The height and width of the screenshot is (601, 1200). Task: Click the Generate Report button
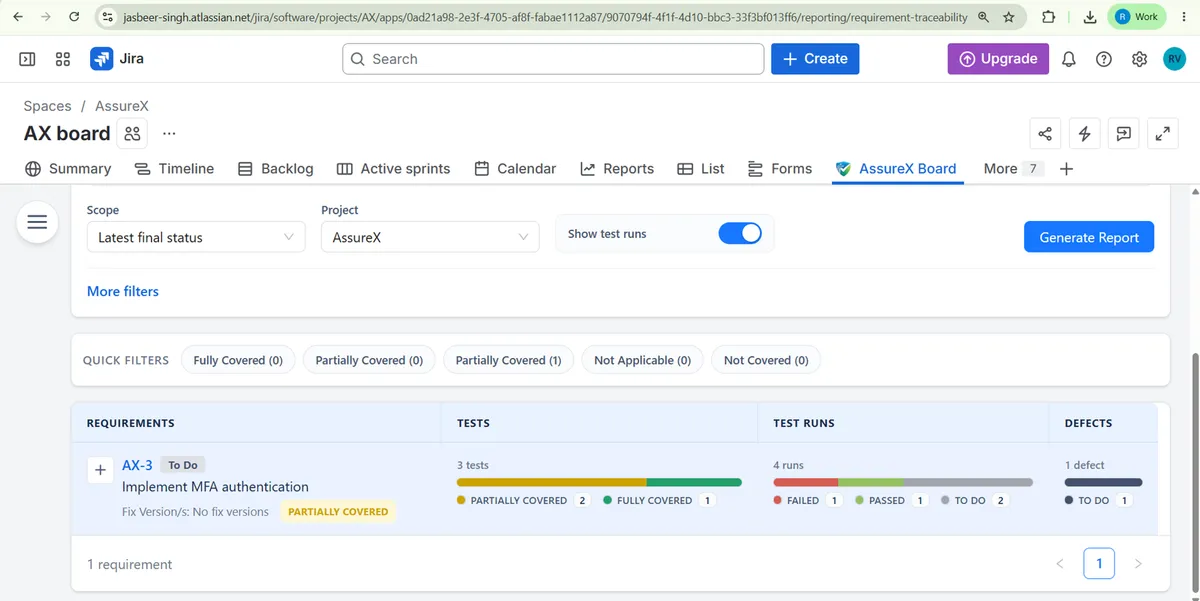[1089, 237]
